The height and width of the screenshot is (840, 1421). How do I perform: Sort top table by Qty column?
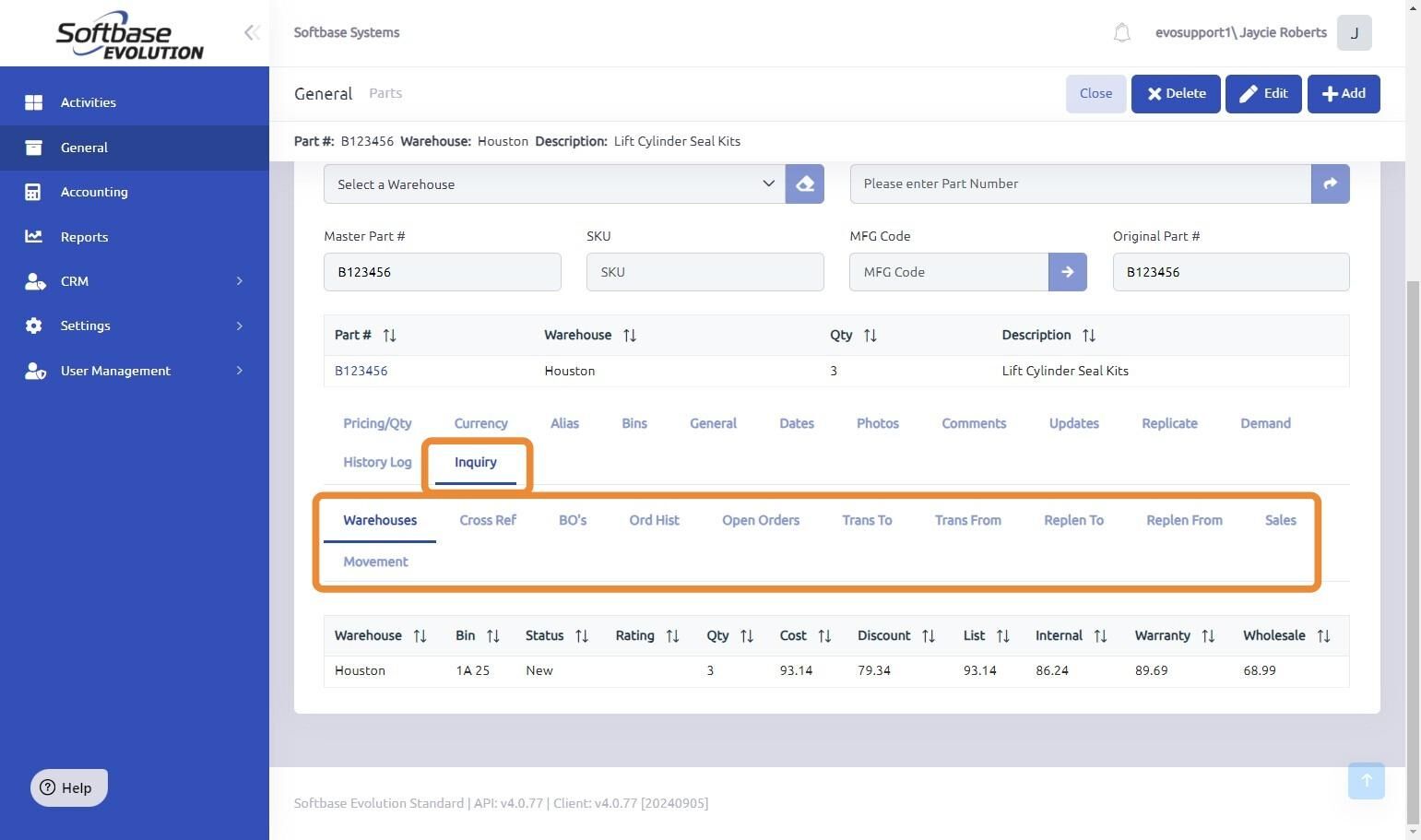(x=870, y=335)
